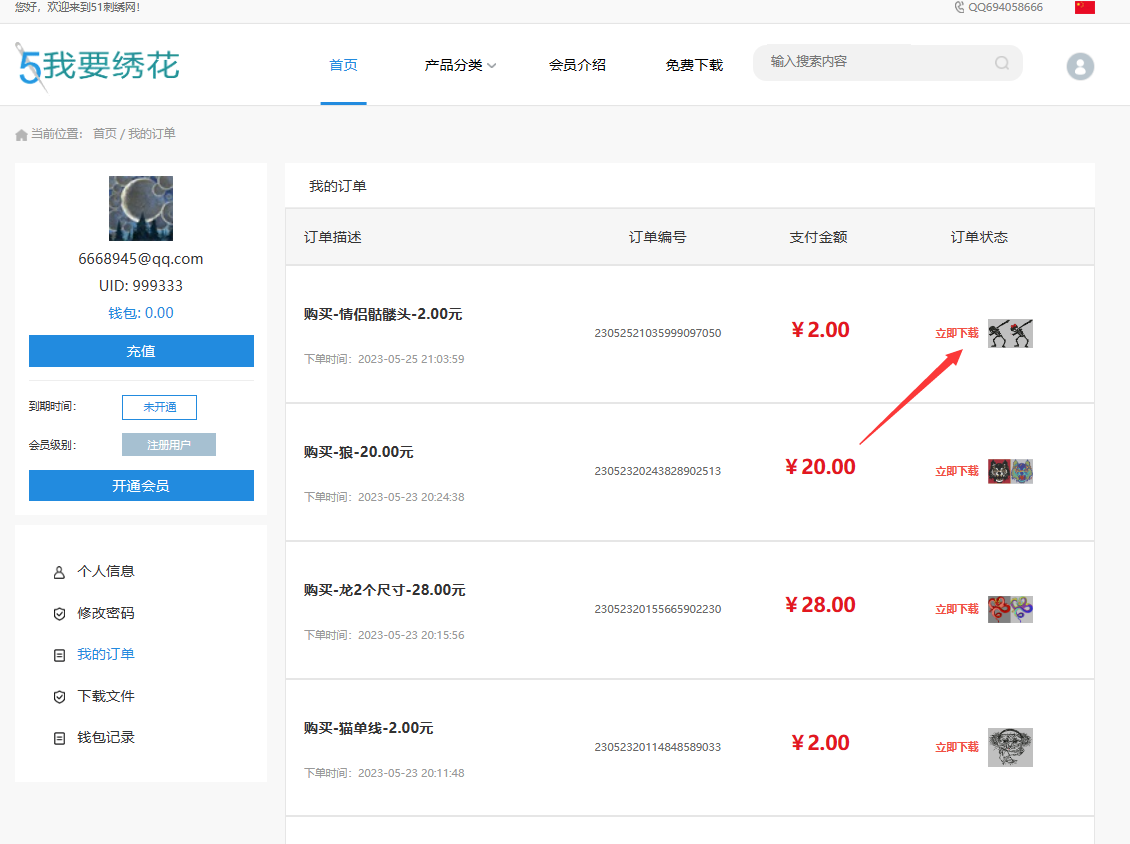Click the 我的订单 list icon

59,655
